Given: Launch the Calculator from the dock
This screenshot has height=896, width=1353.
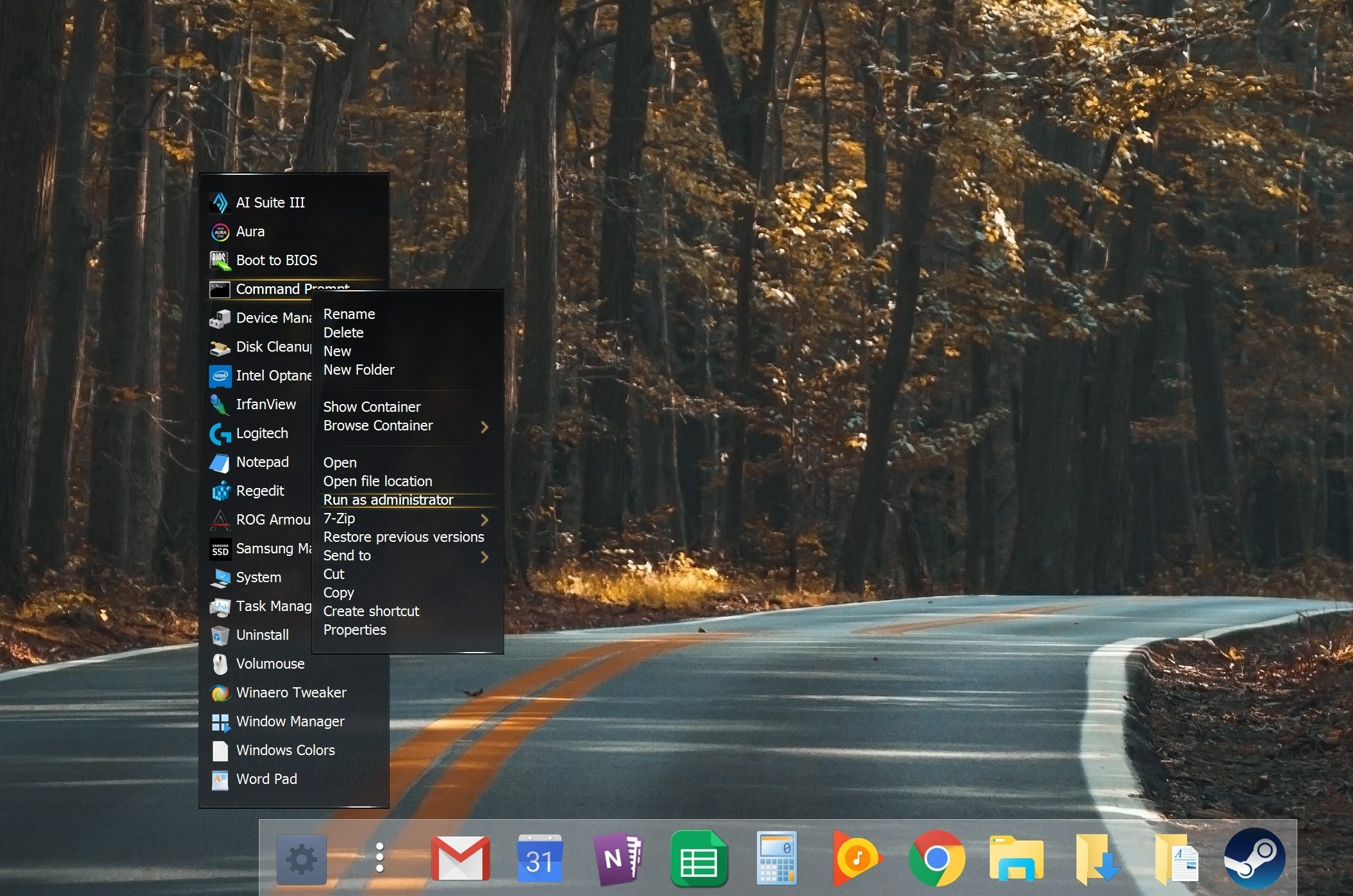Looking at the screenshot, I should click(x=776, y=858).
